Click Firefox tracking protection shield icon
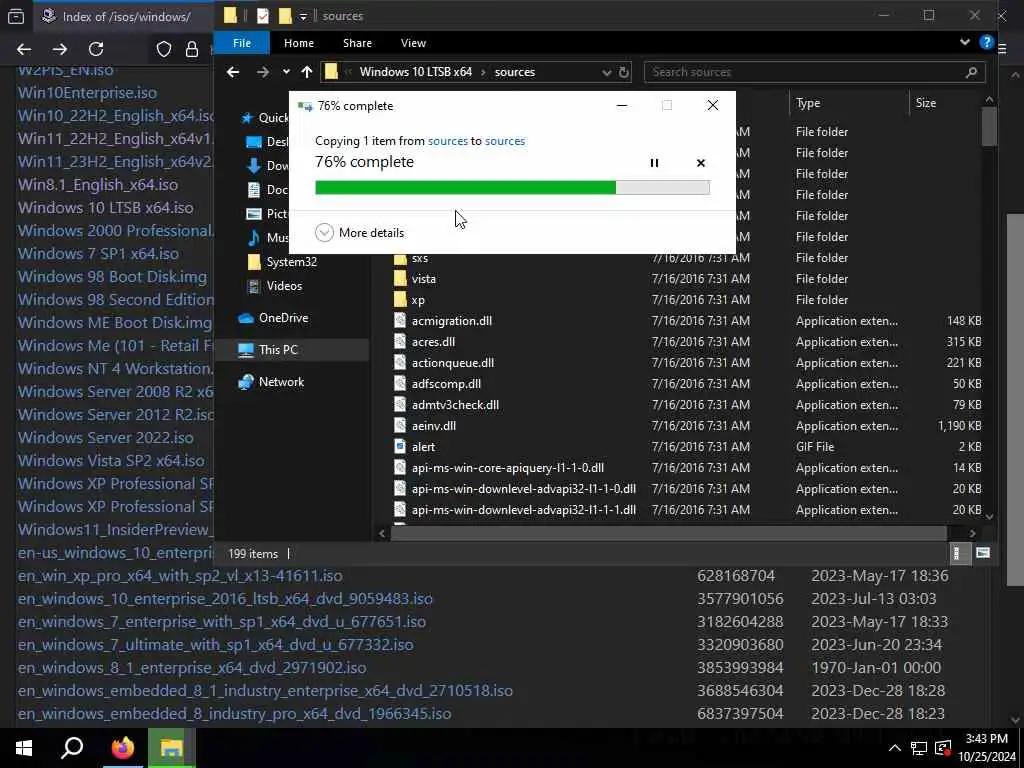1024x768 pixels. point(164,49)
